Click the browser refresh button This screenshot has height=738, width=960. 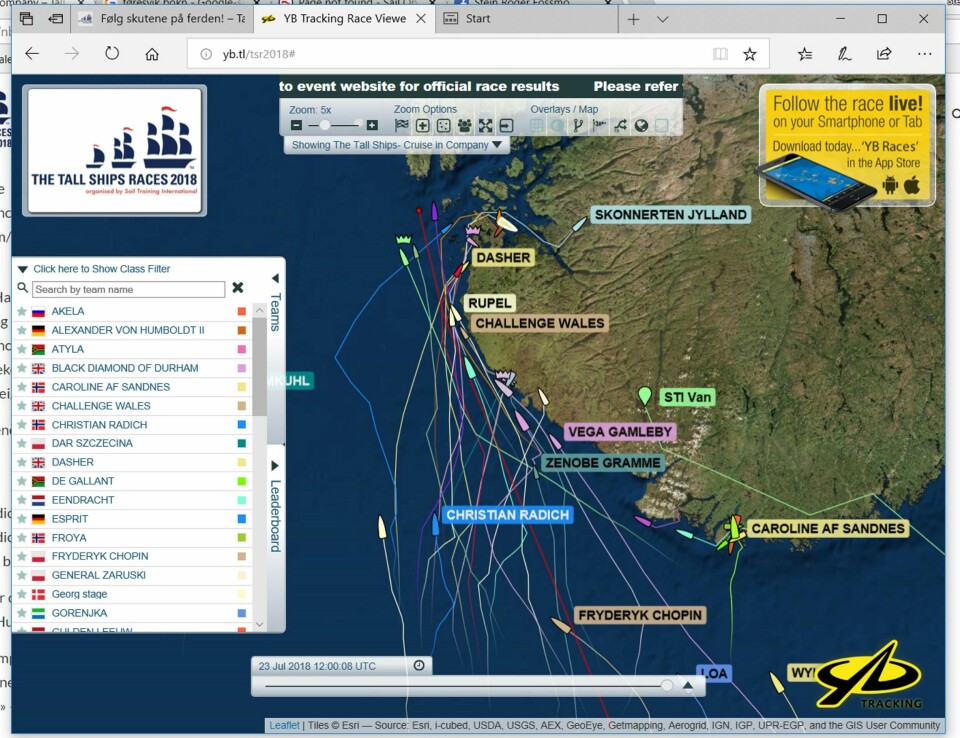point(112,54)
